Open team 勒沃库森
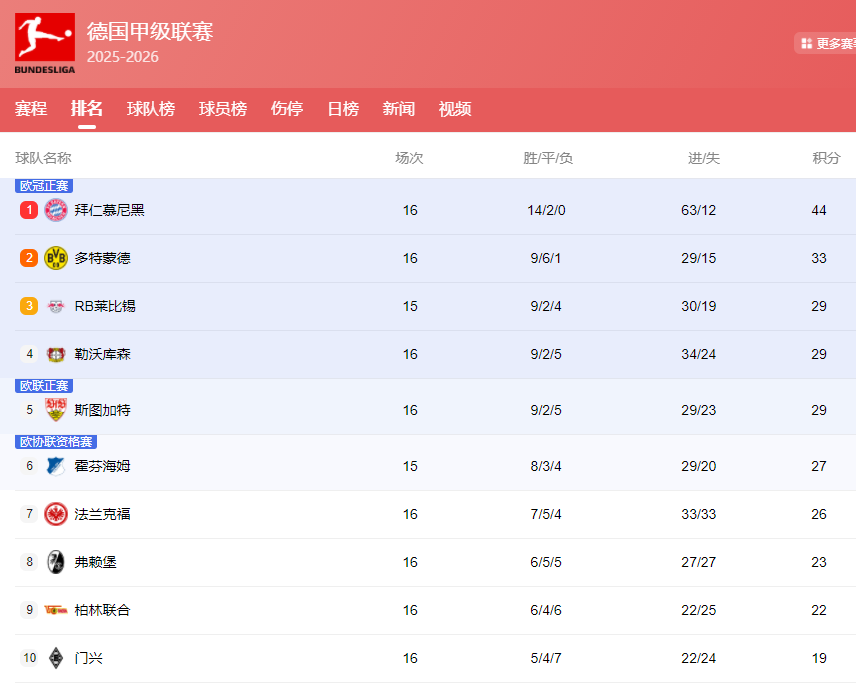856x685 pixels. click(103, 354)
